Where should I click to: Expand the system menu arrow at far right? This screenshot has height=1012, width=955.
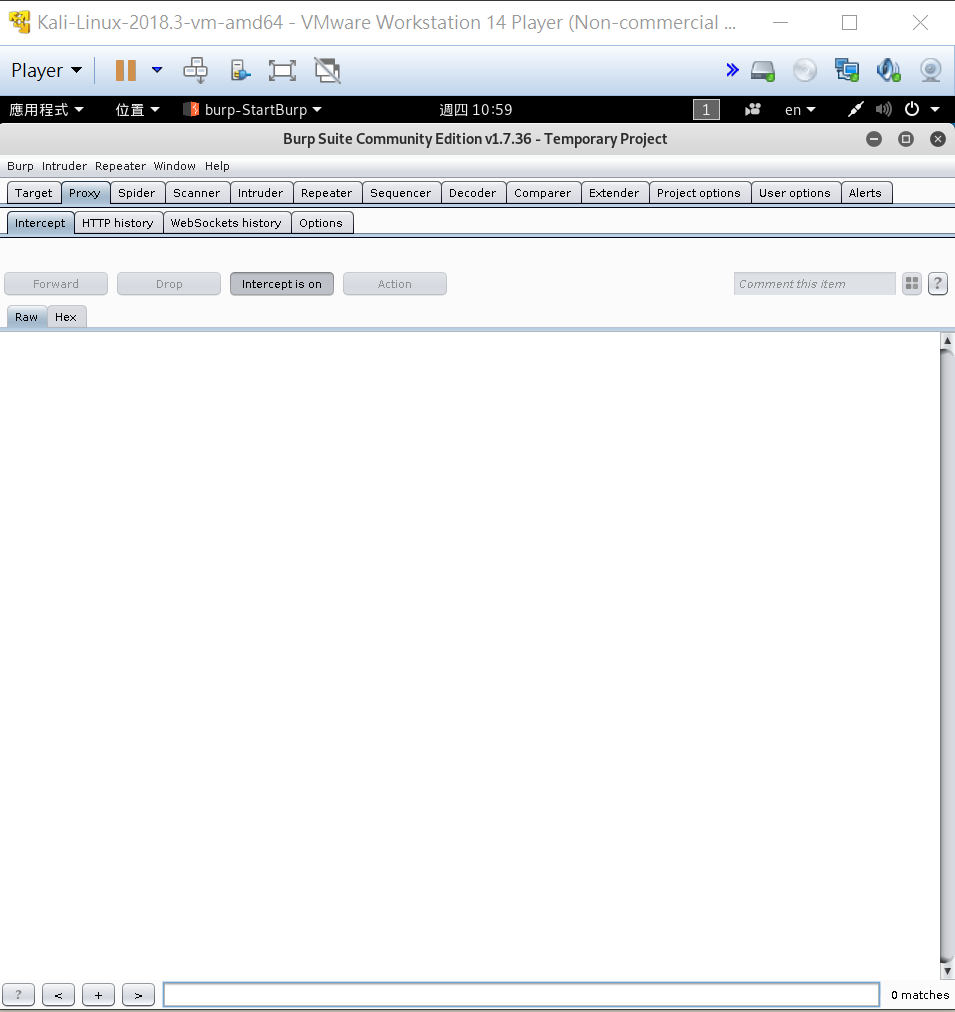coord(935,110)
